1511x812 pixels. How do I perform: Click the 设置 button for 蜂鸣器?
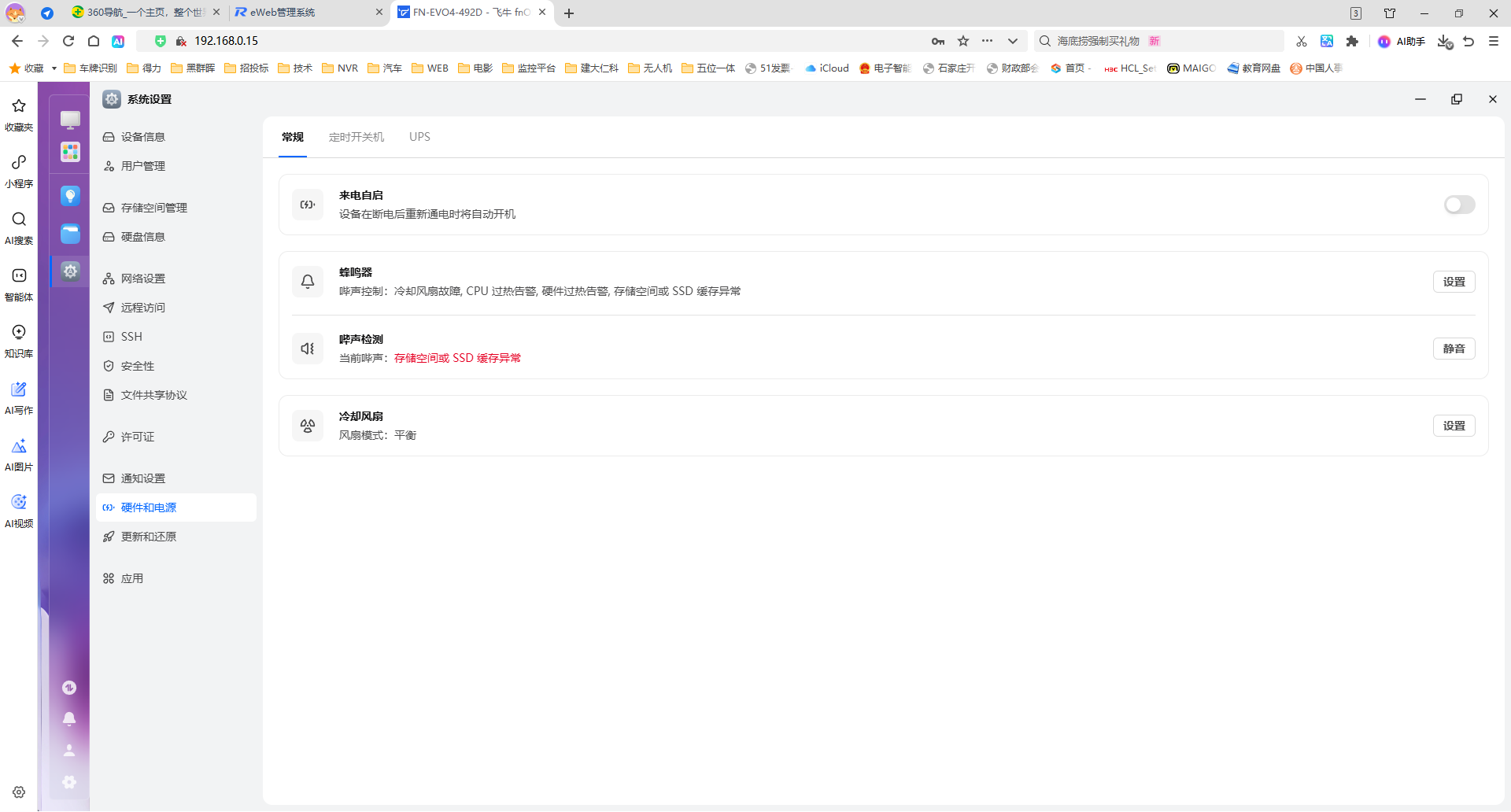click(x=1454, y=281)
